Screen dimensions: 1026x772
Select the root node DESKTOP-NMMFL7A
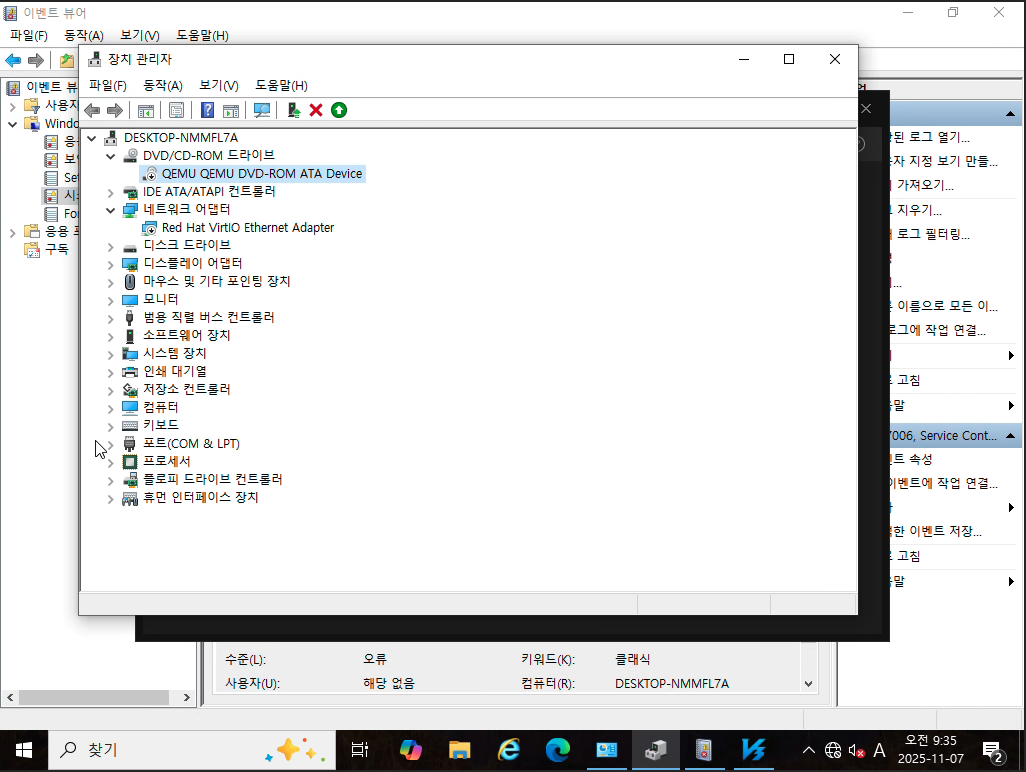pos(180,138)
